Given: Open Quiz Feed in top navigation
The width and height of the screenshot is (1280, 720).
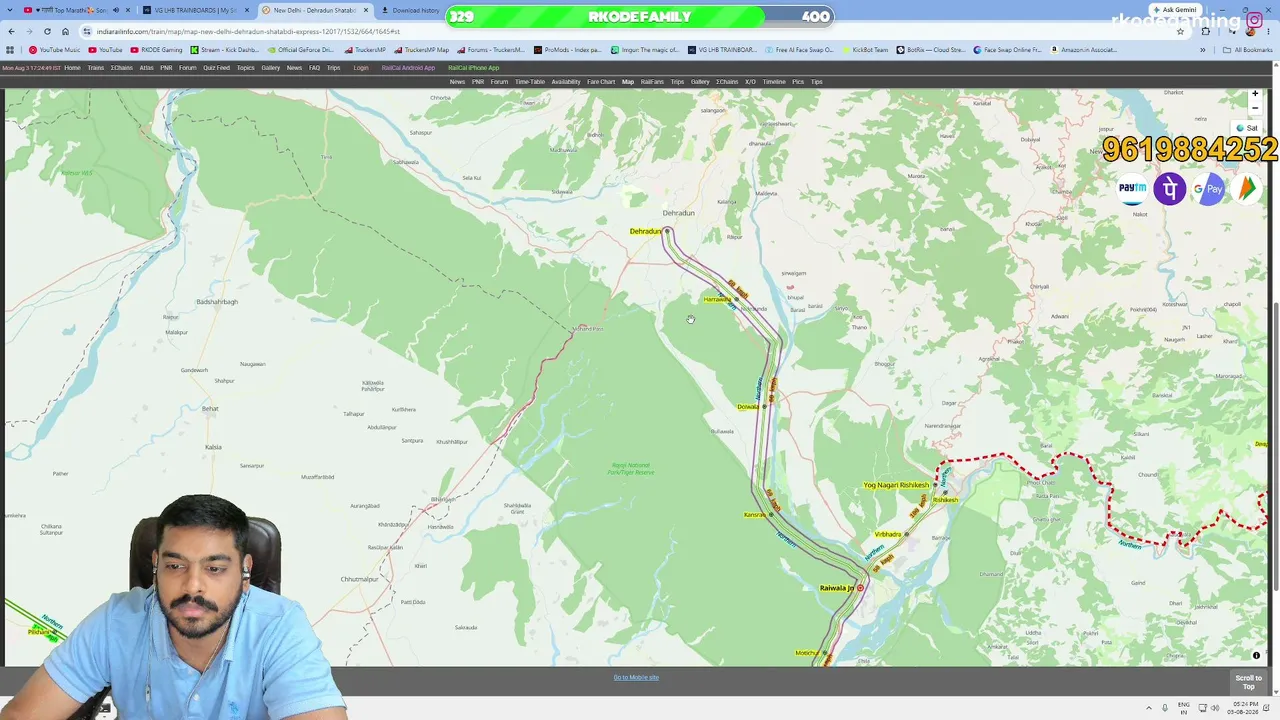Looking at the screenshot, I should pos(216,68).
